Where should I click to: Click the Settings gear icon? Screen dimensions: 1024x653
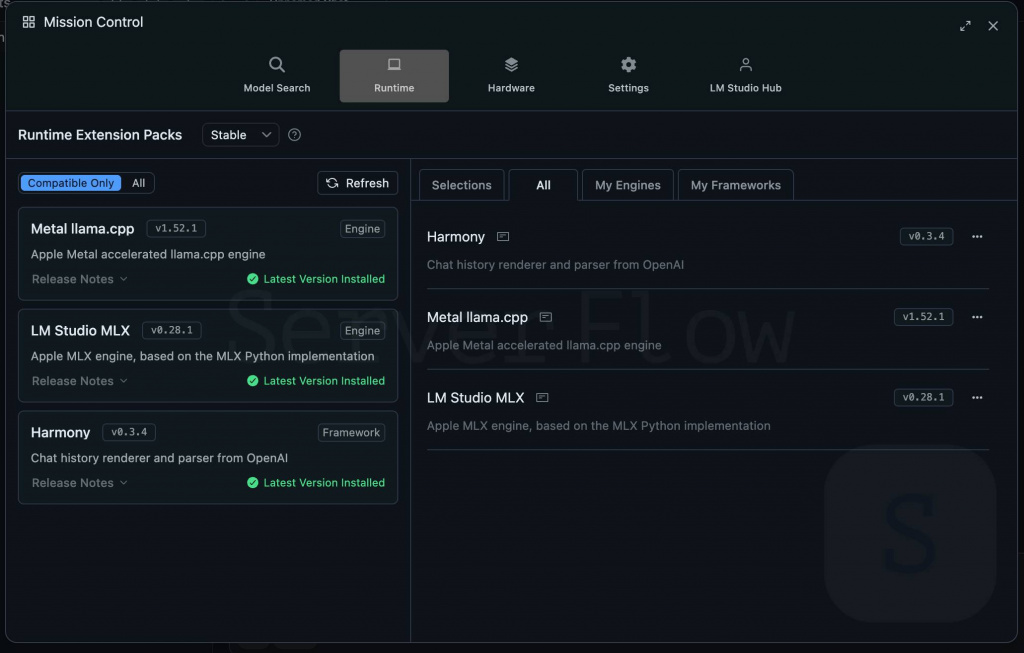pyautogui.click(x=628, y=62)
